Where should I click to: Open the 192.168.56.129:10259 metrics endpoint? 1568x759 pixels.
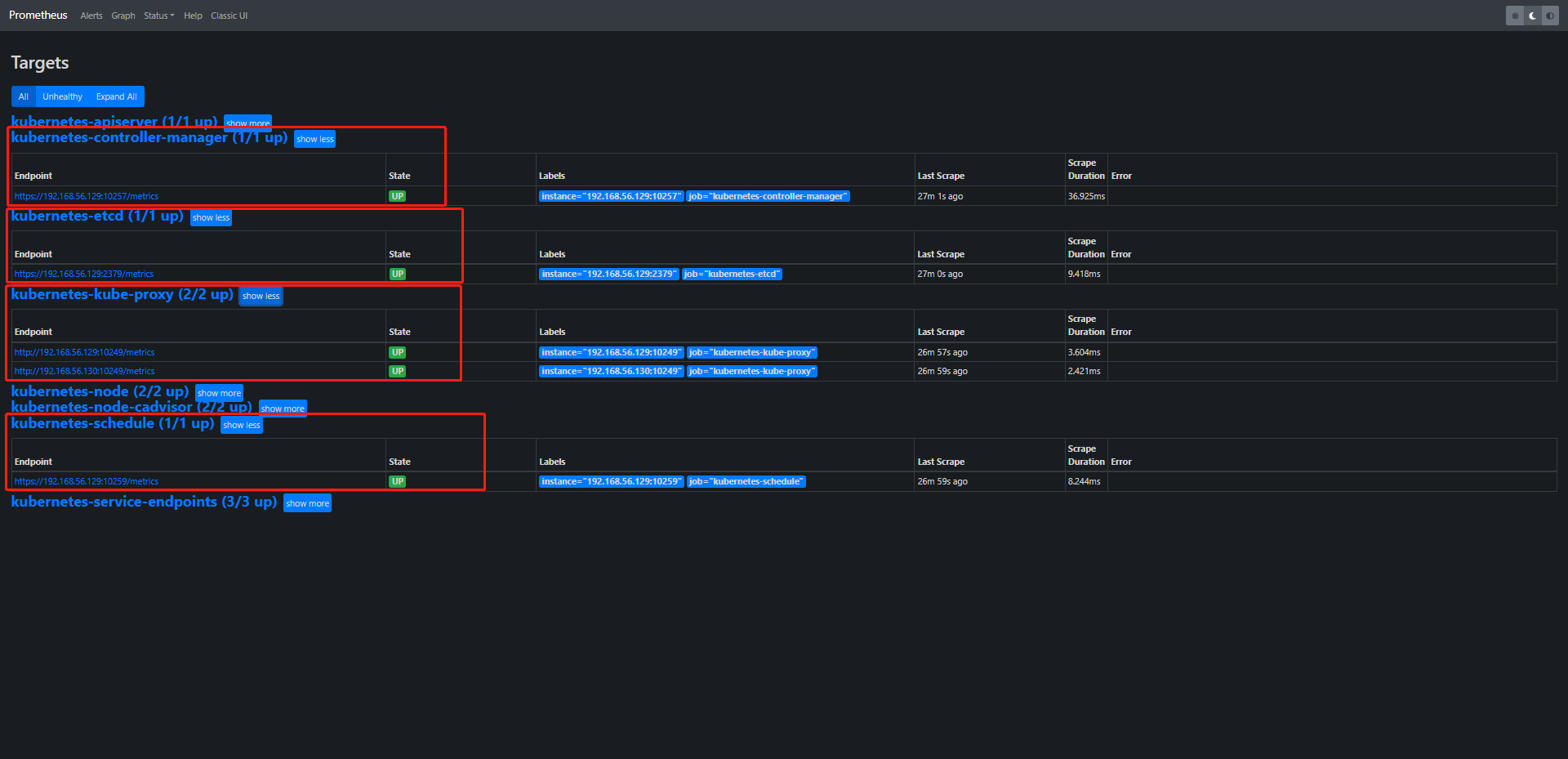pos(87,481)
